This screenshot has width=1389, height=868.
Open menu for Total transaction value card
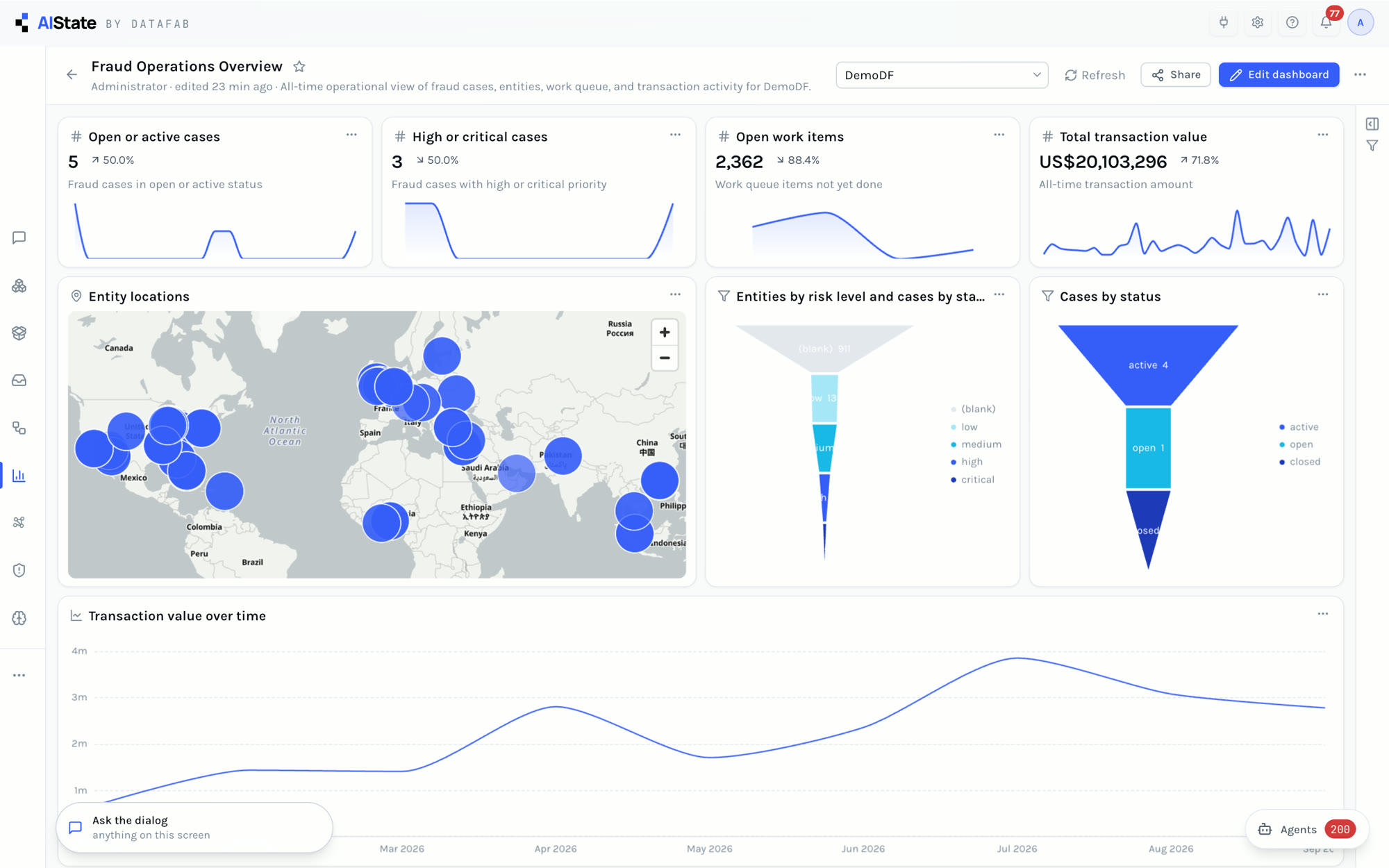point(1322,135)
